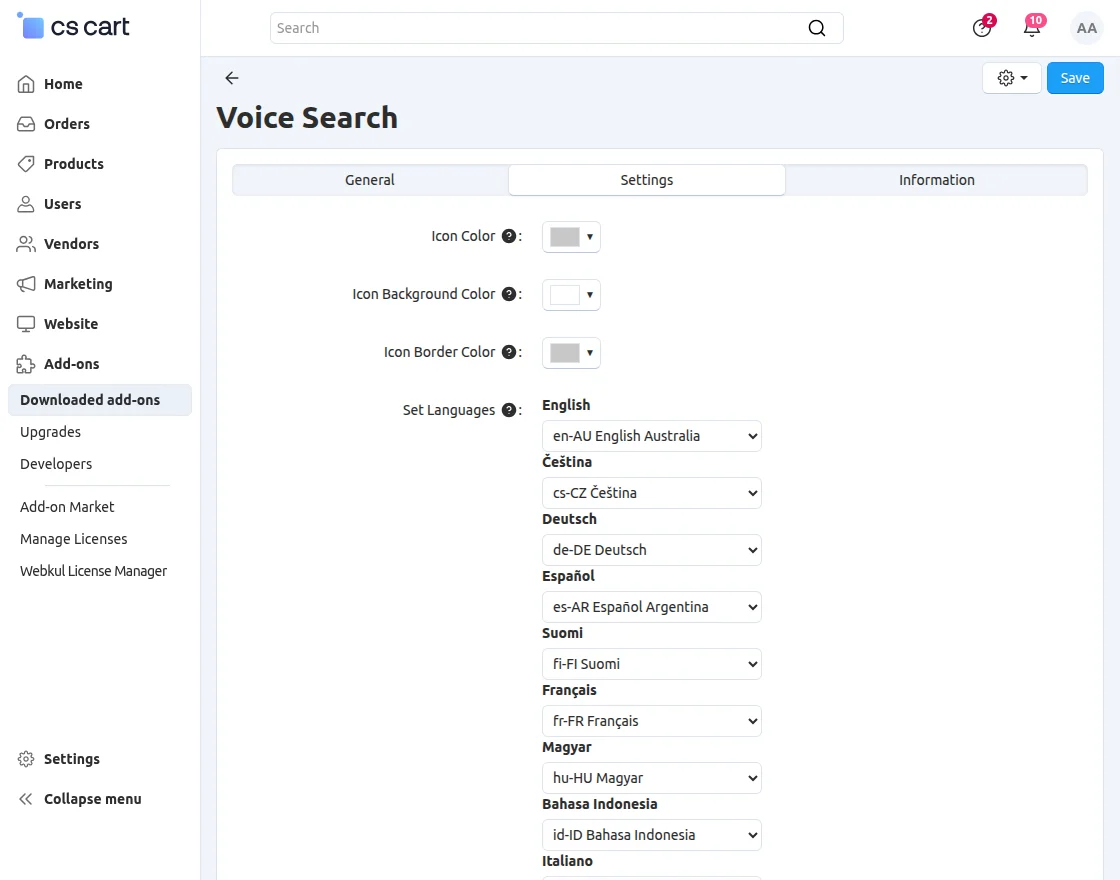Viewport: 1120px width, 880px height.
Task: Open the Bahasa Indonesia language dropdown
Action: pyautogui.click(x=651, y=835)
